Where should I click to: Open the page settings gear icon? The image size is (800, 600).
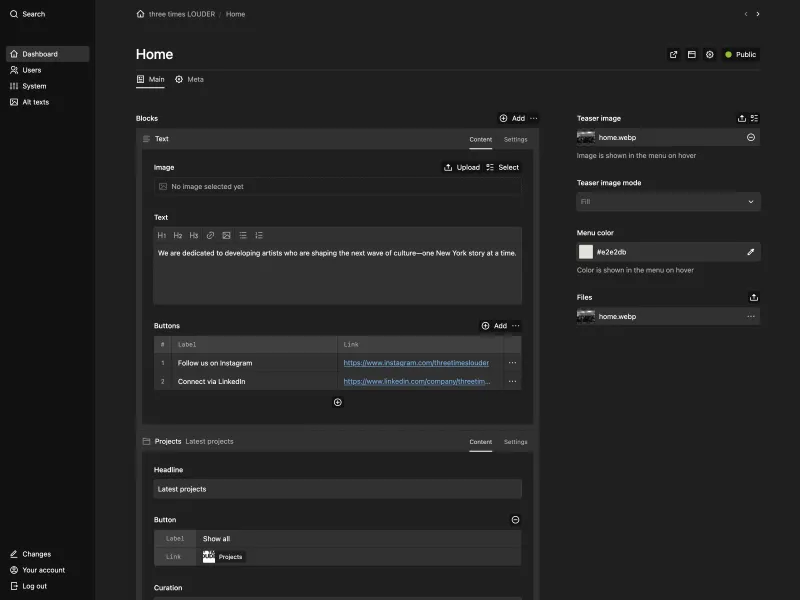click(710, 54)
